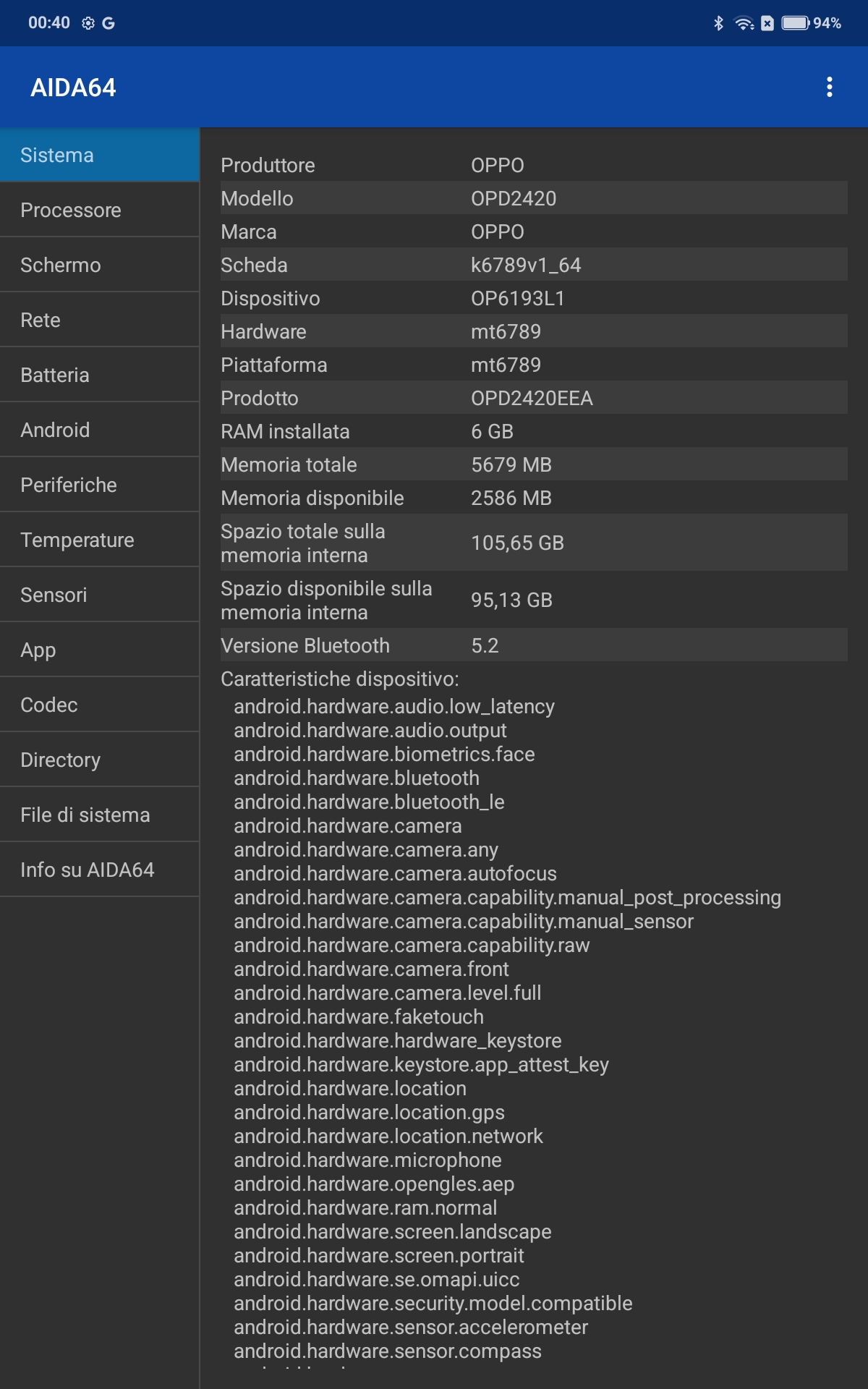Open the Schermo section
This screenshot has height=1389, width=868.
click(x=100, y=265)
